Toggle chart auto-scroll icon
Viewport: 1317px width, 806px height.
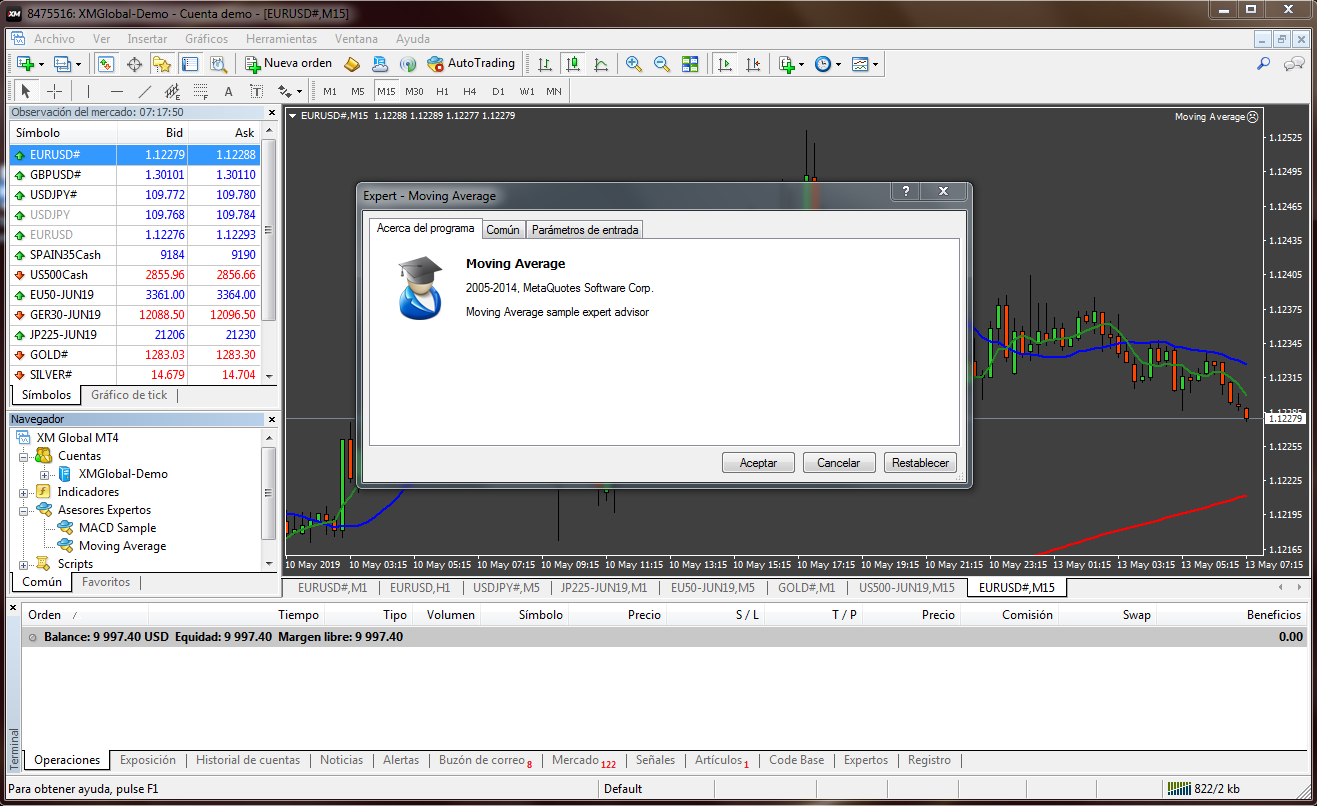pos(725,63)
